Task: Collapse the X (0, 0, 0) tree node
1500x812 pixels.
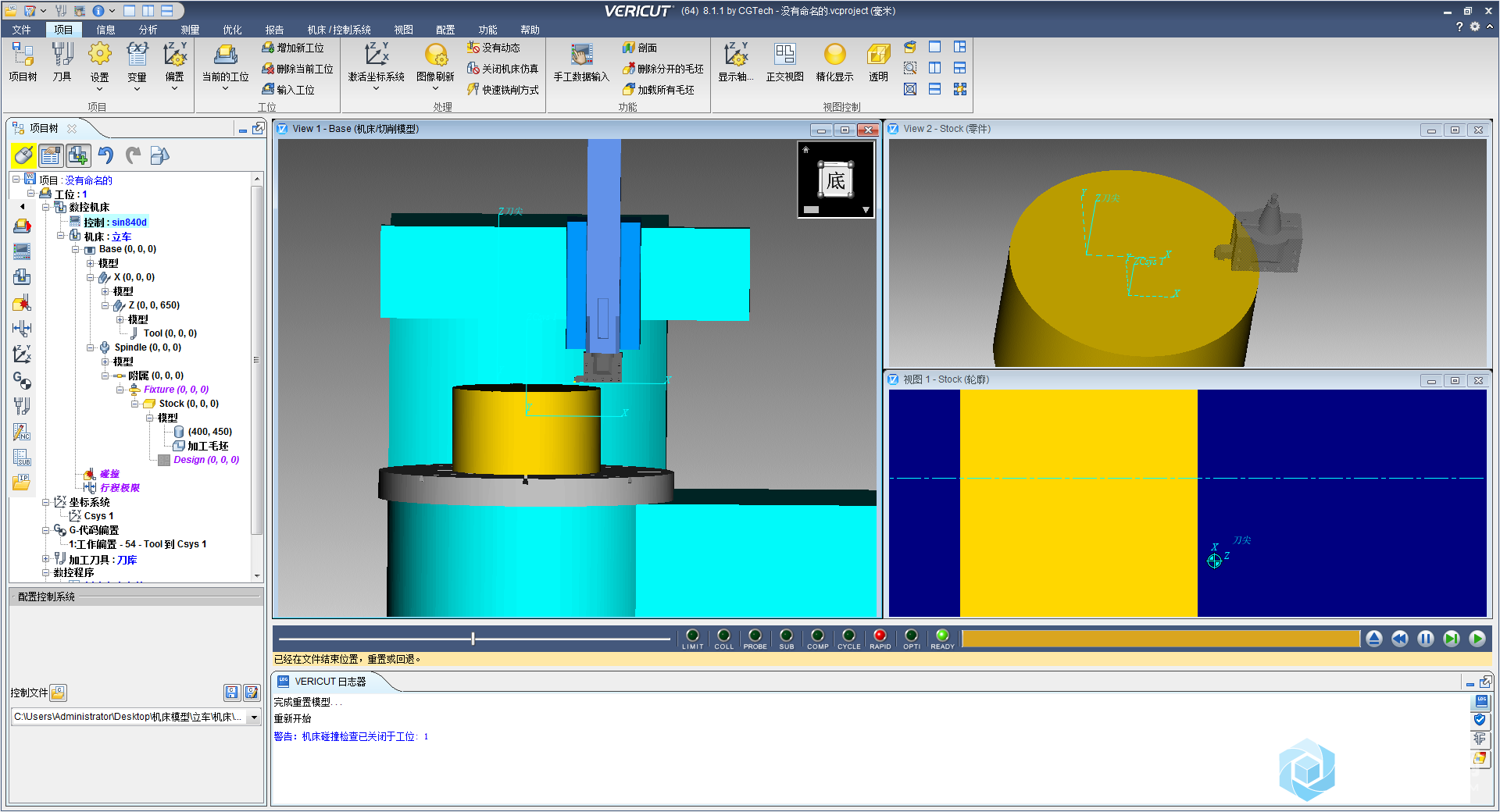Action: click(x=91, y=278)
